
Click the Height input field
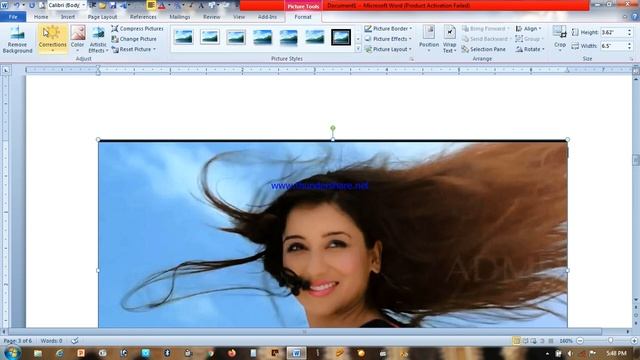click(x=613, y=32)
